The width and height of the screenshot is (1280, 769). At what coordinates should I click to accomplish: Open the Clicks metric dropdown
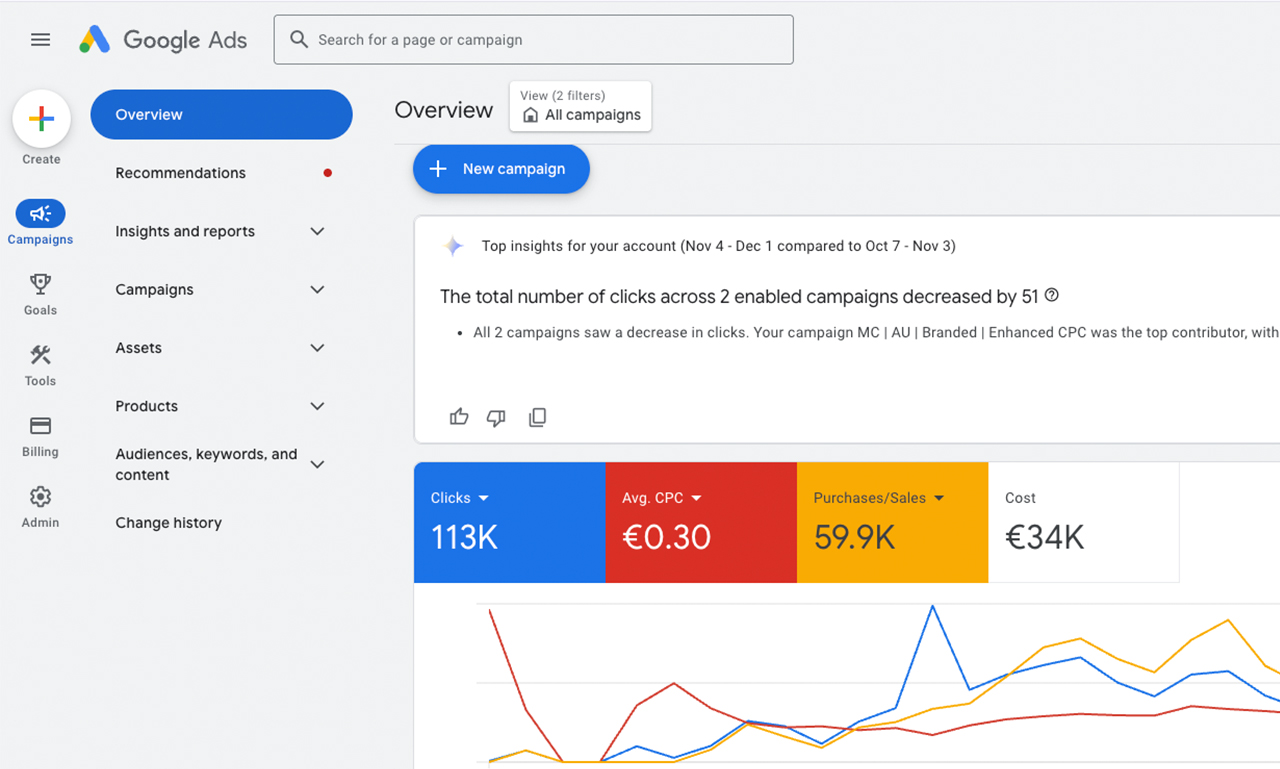coord(484,498)
